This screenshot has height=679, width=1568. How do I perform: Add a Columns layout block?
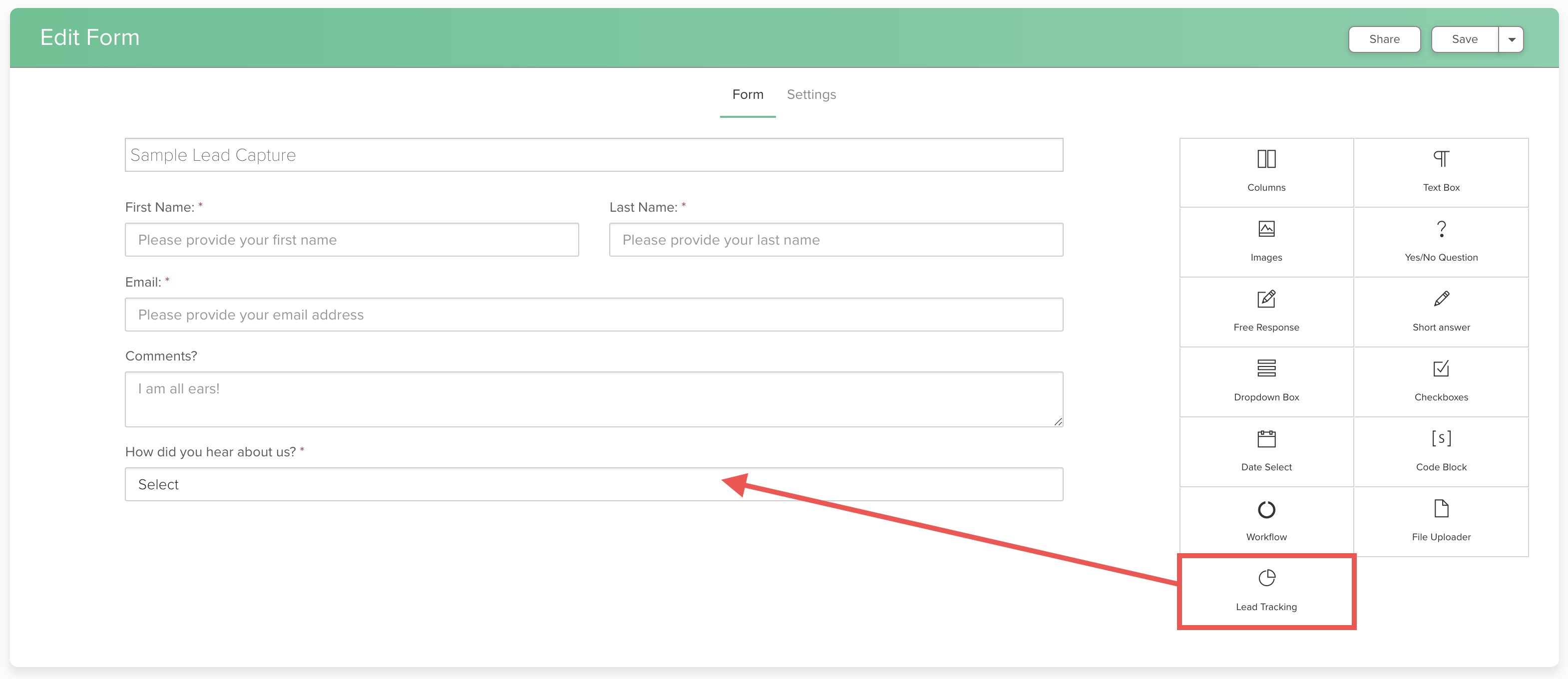click(1266, 172)
